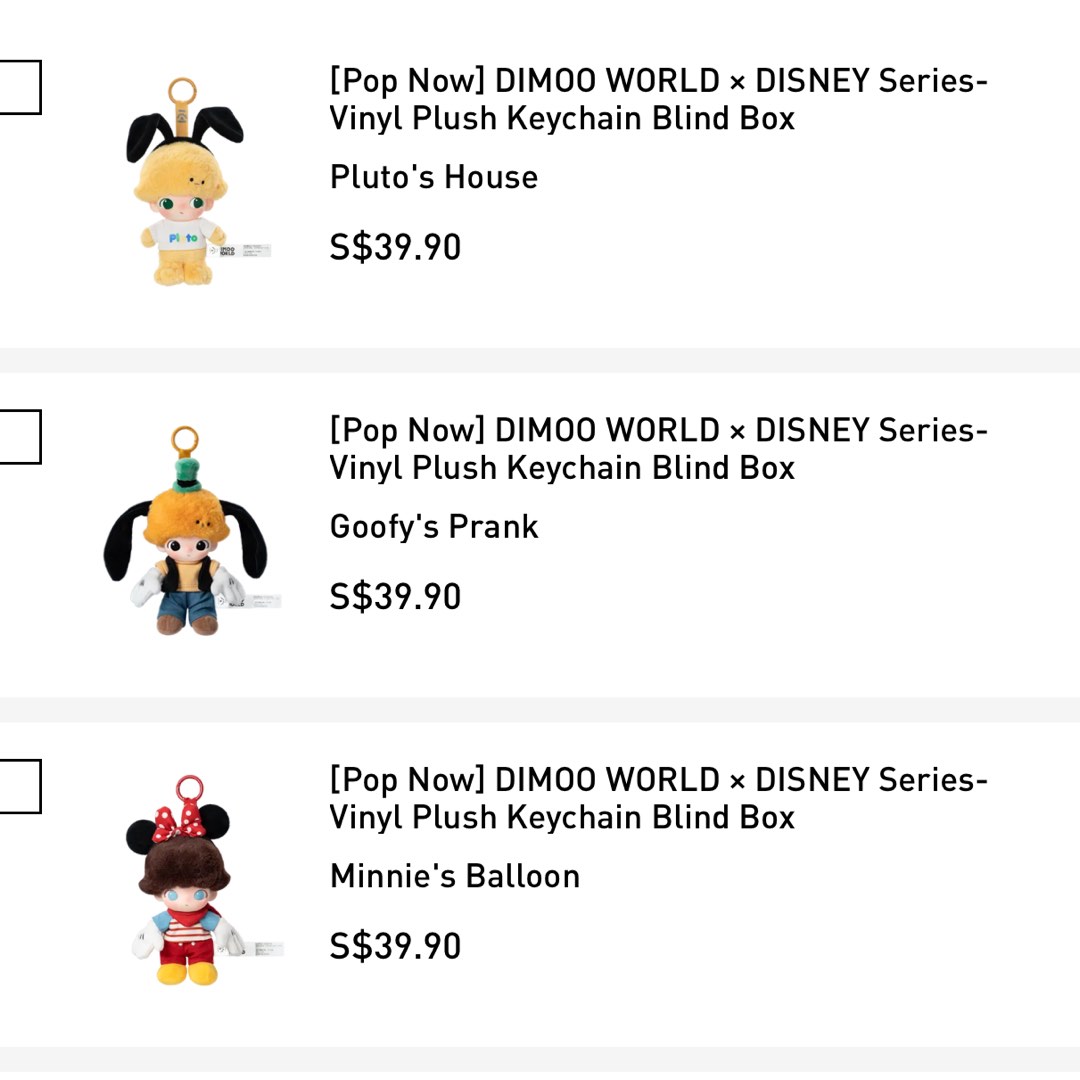Check the selection box for Pluto's House
The width and height of the screenshot is (1080, 1080).
pyautogui.click(x=22, y=86)
